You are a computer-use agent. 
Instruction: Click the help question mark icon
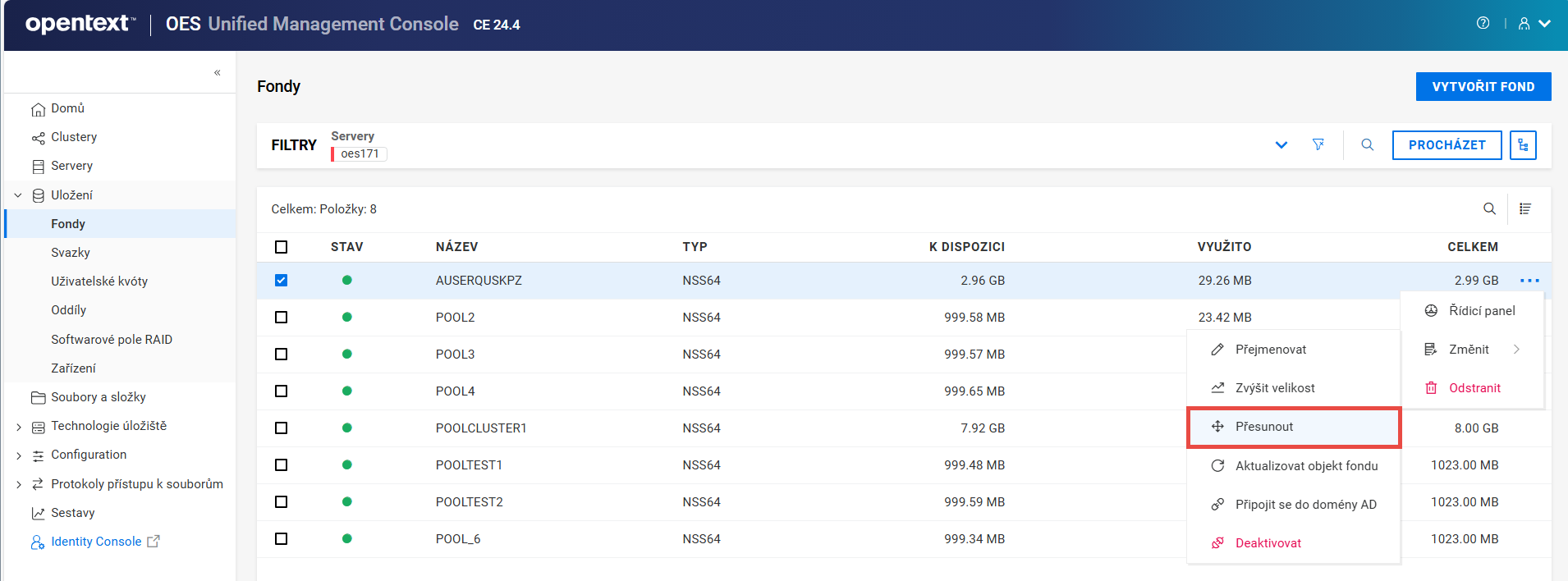point(1483,23)
